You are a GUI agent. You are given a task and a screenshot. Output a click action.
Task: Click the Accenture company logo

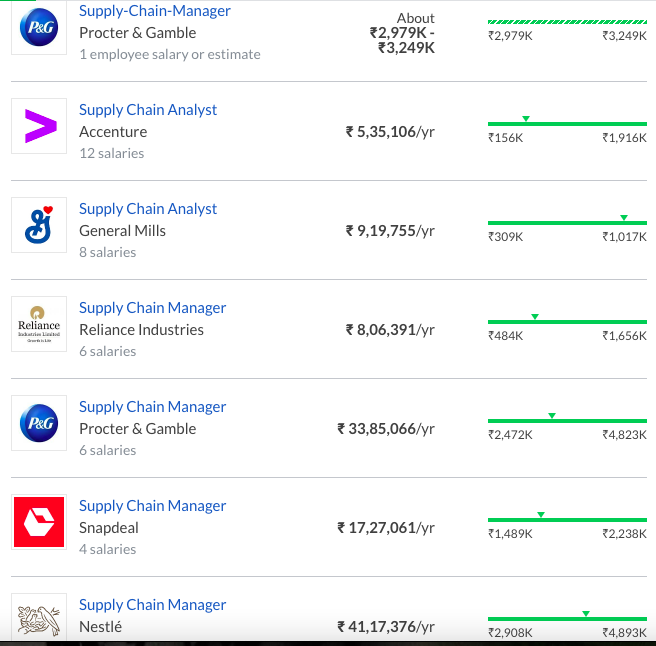coord(39,126)
